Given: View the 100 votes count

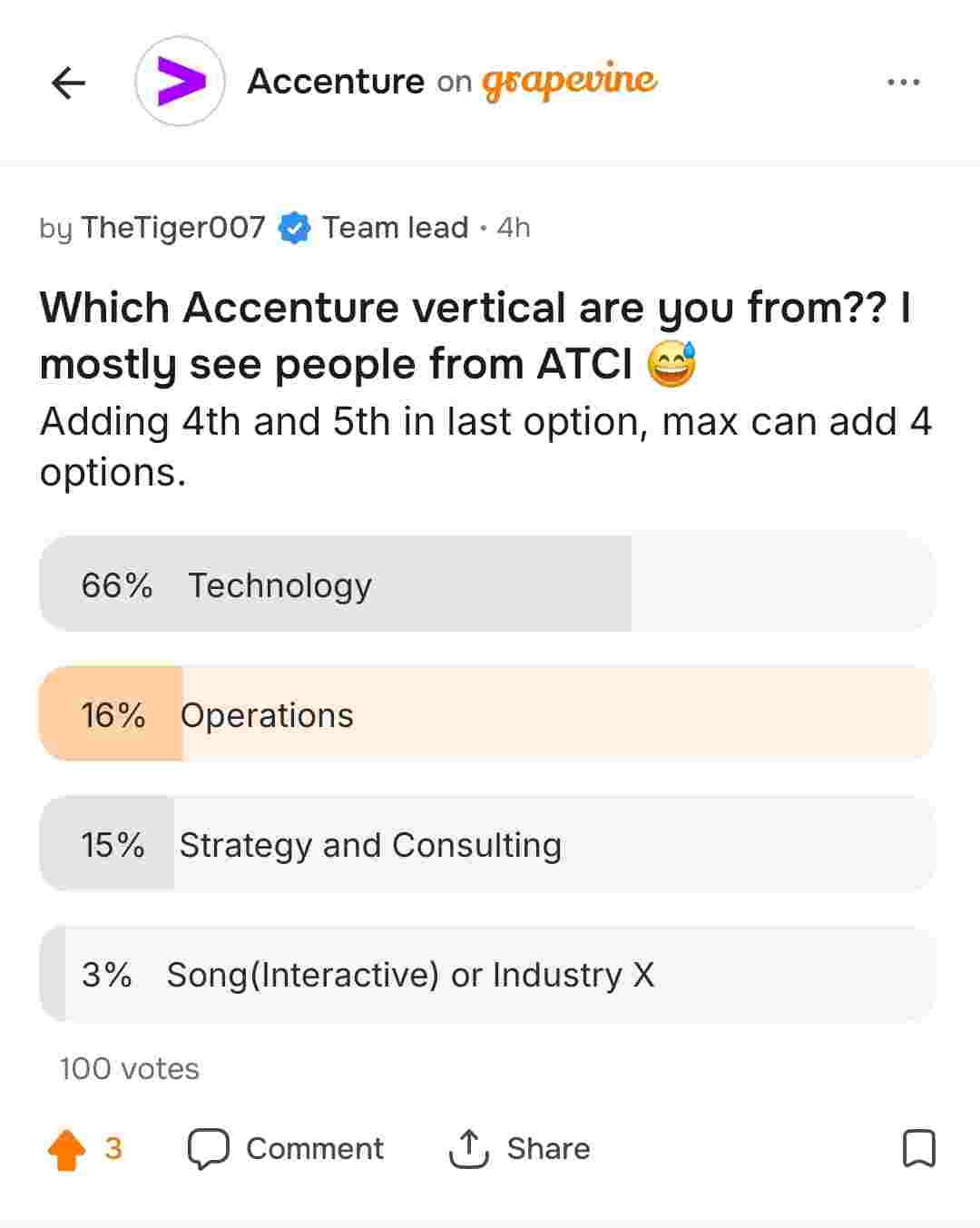Looking at the screenshot, I should coord(129,1069).
